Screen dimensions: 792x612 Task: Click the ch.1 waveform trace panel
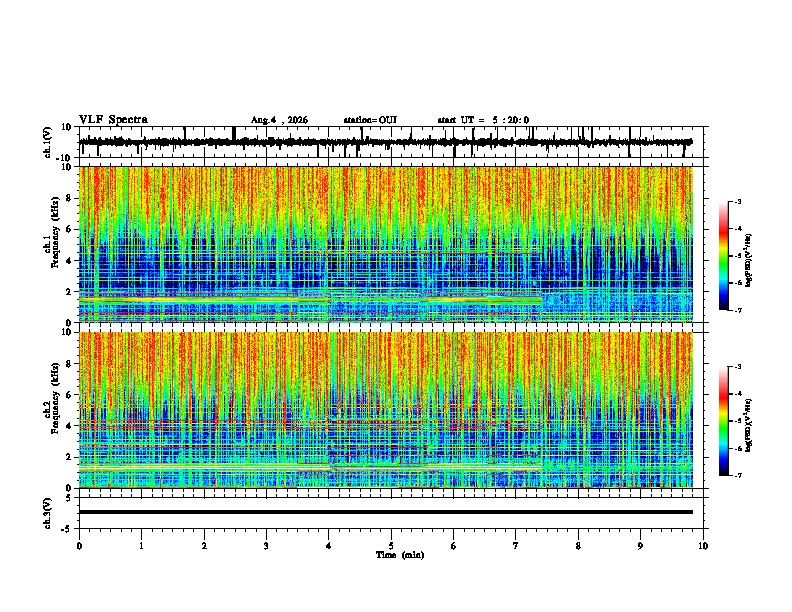pyautogui.click(x=393, y=142)
